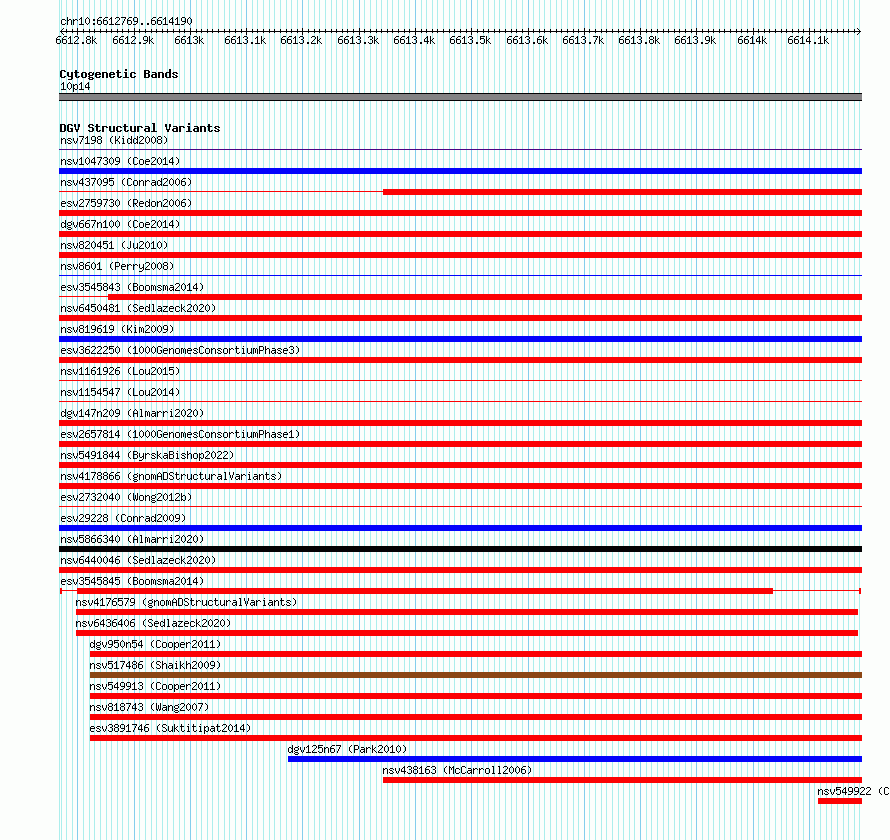Screen dimensions: 890x840
Task: Click esv2759730 (Redon2006) variant label
Action: pos(126,203)
